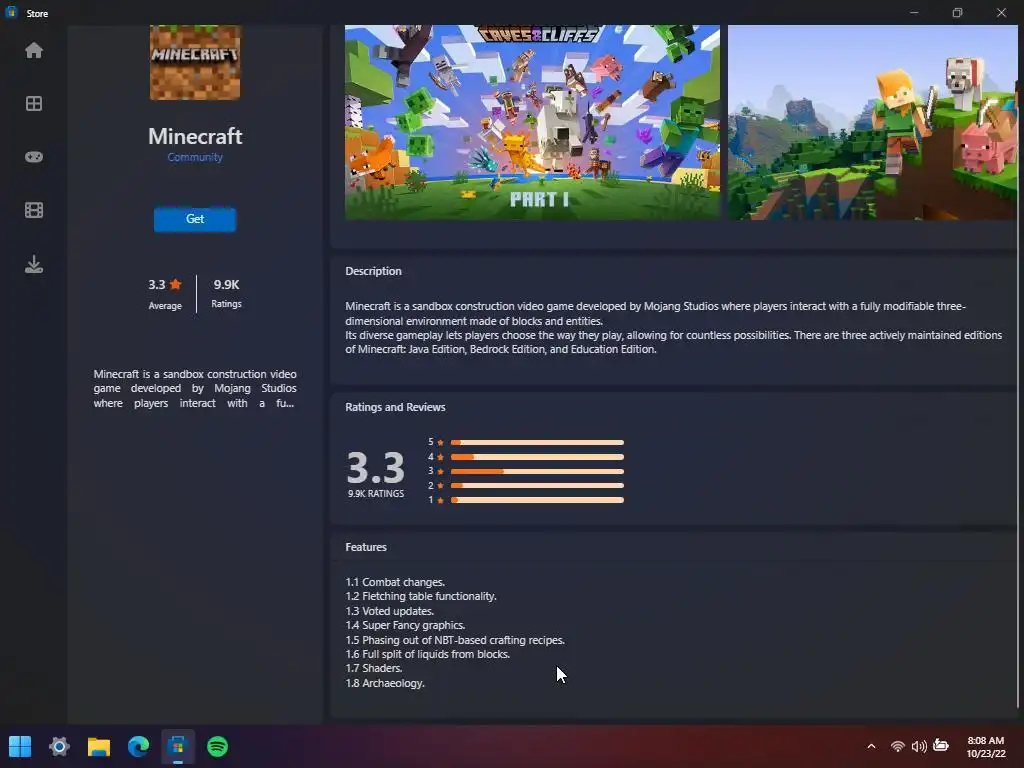Image resolution: width=1024 pixels, height=768 pixels.
Task: Click '1.3 Voted updates.' feature line
Action: (x=389, y=611)
